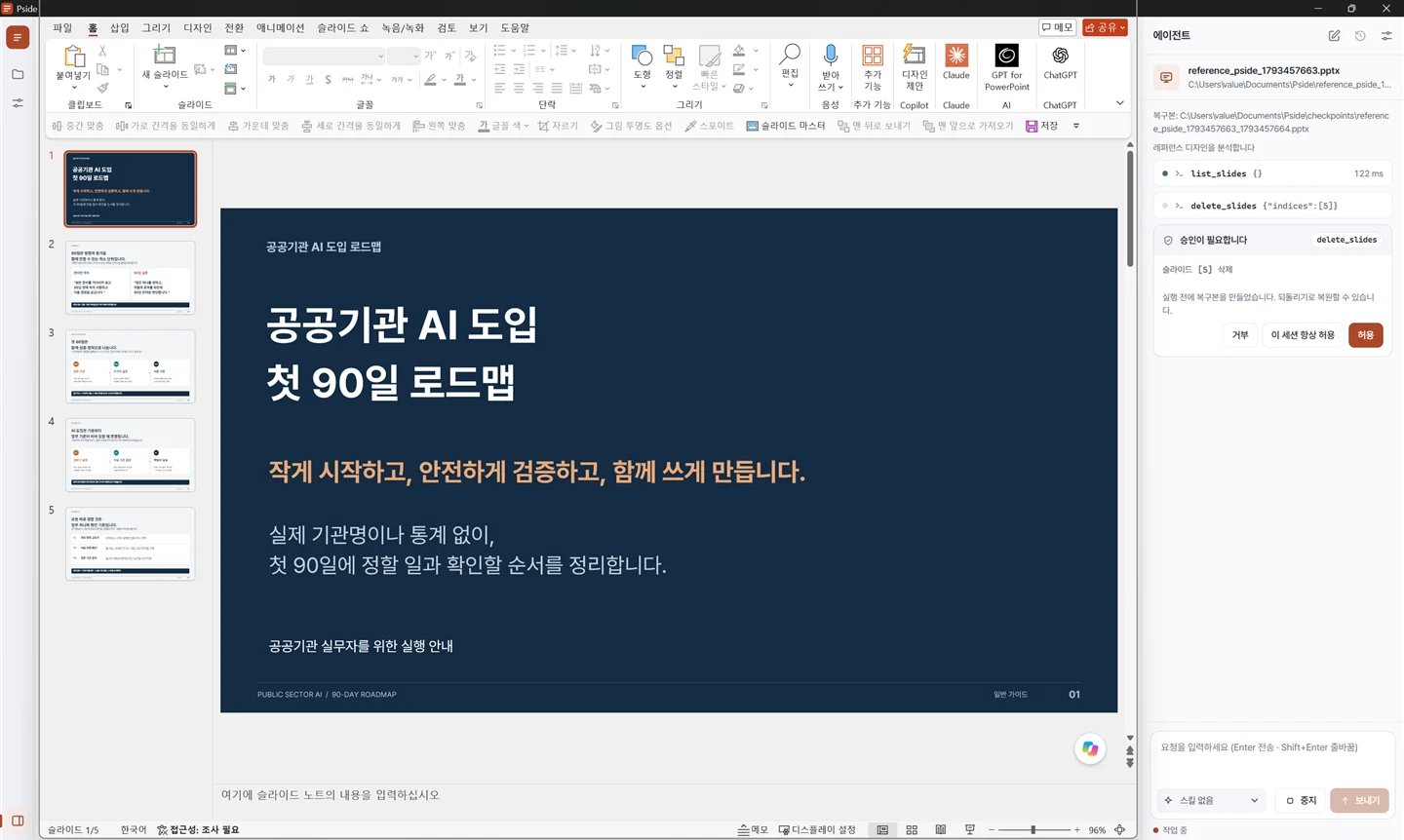Click the 거부 reject button

tap(1239, 334)
